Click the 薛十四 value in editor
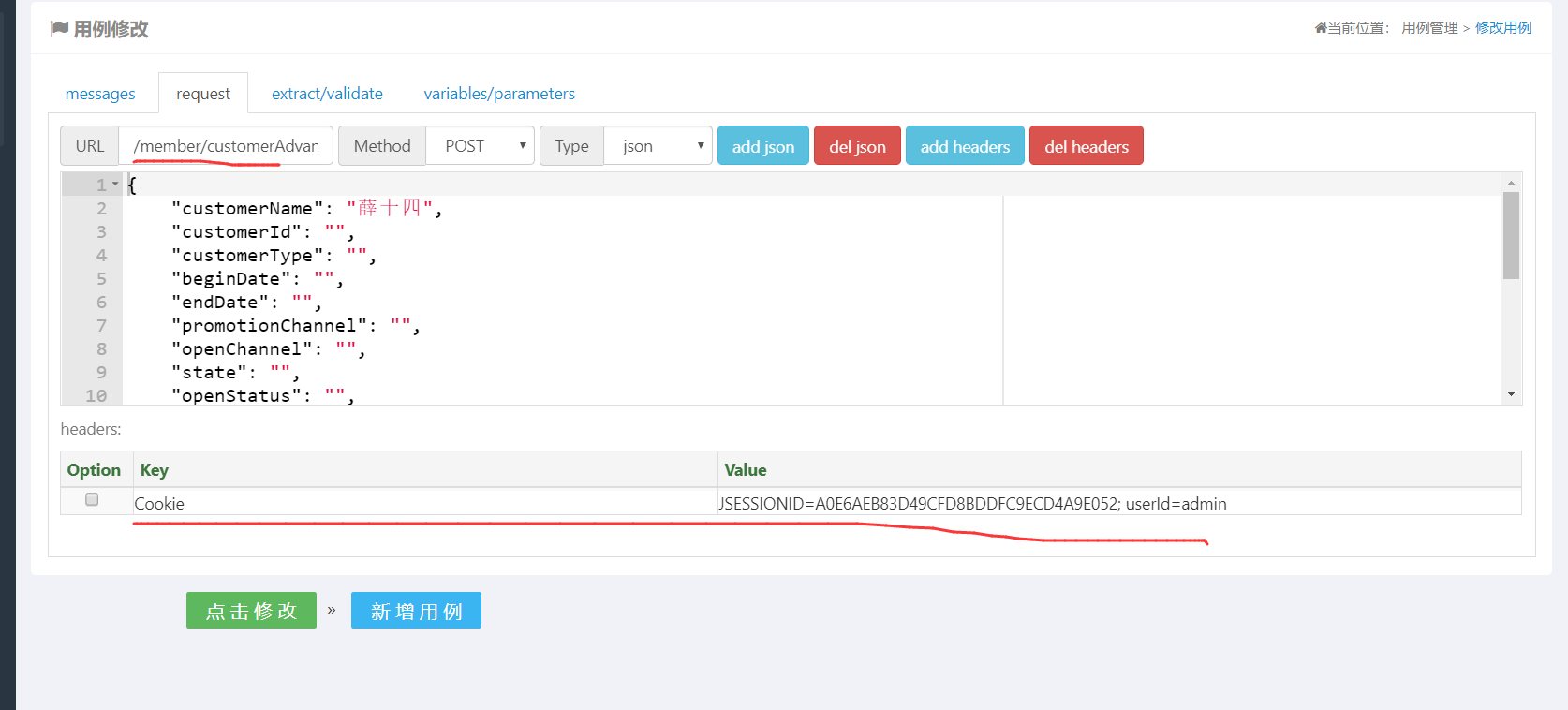This screenshot has height=710, width=1568. tap(390, 208)
